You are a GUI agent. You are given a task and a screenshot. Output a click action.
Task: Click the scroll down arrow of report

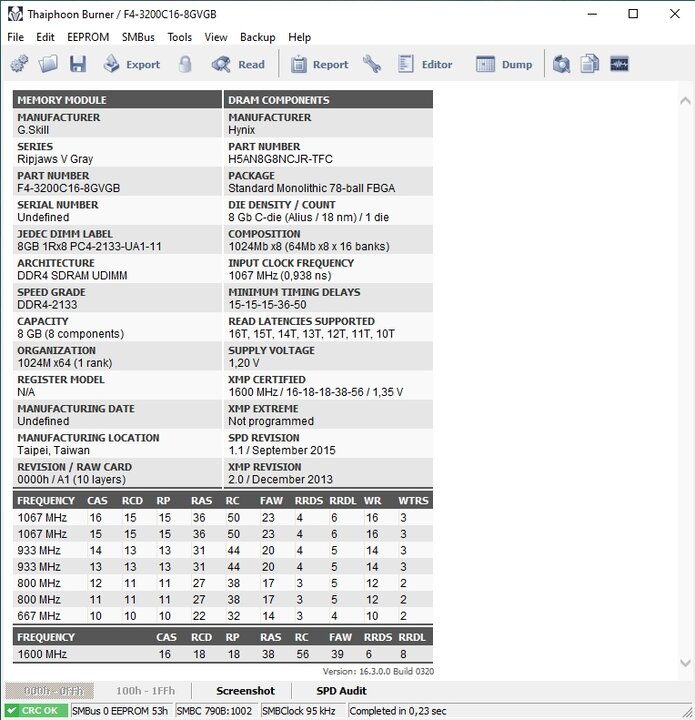point(685,663)
